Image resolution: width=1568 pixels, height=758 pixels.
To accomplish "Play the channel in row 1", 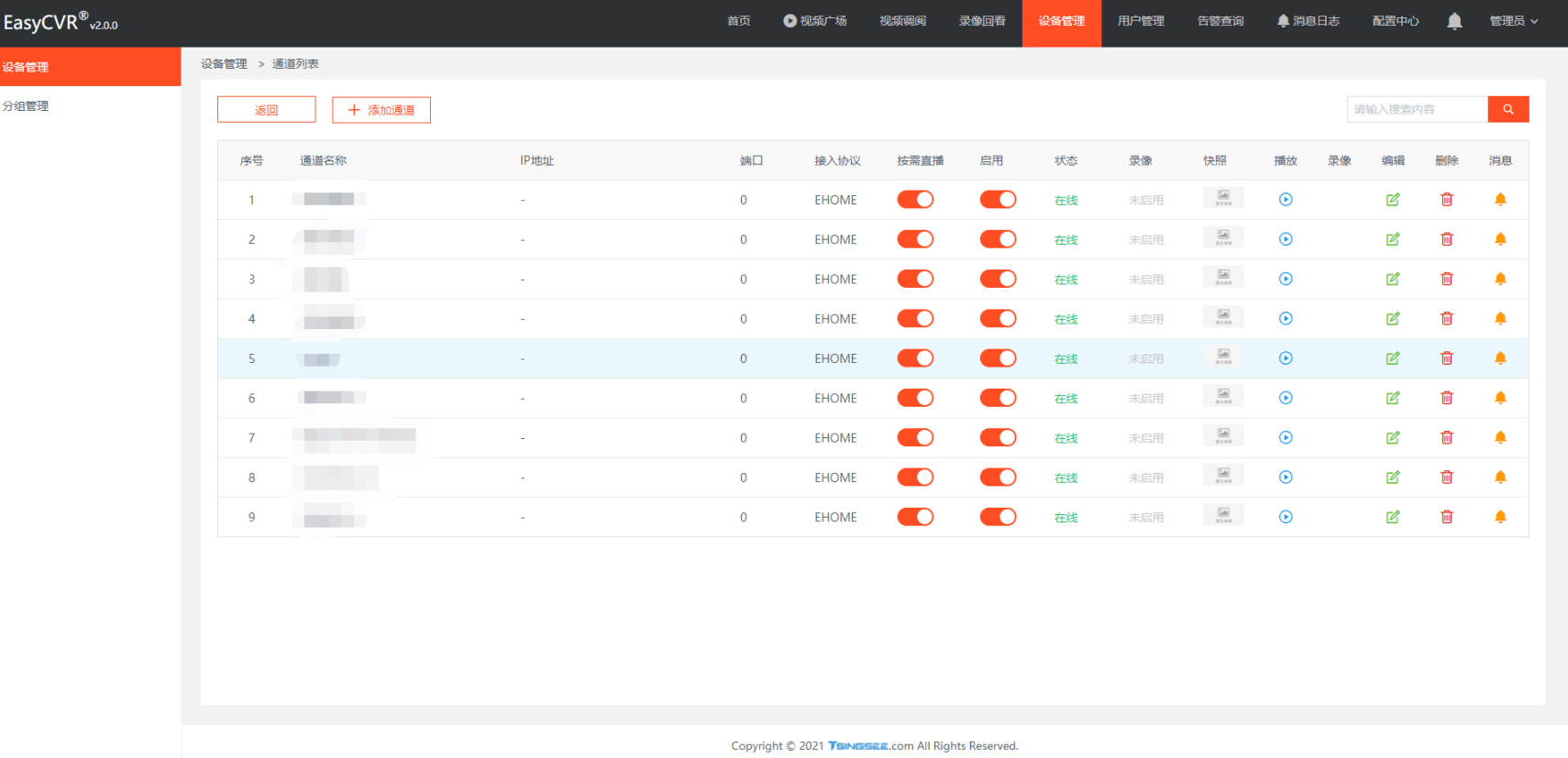I will click(1286, 200).
